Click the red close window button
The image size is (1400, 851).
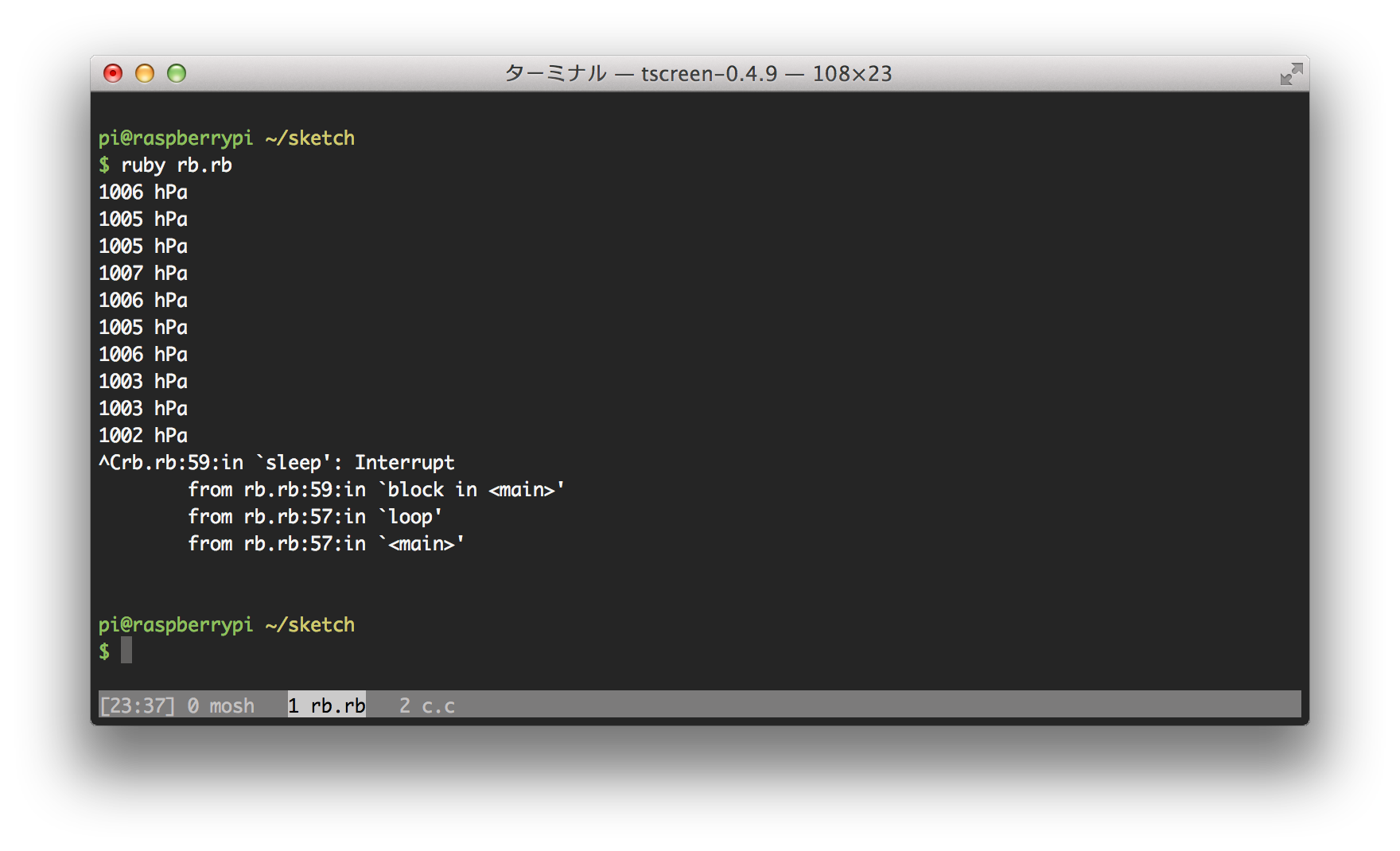(x=113, y=74)
